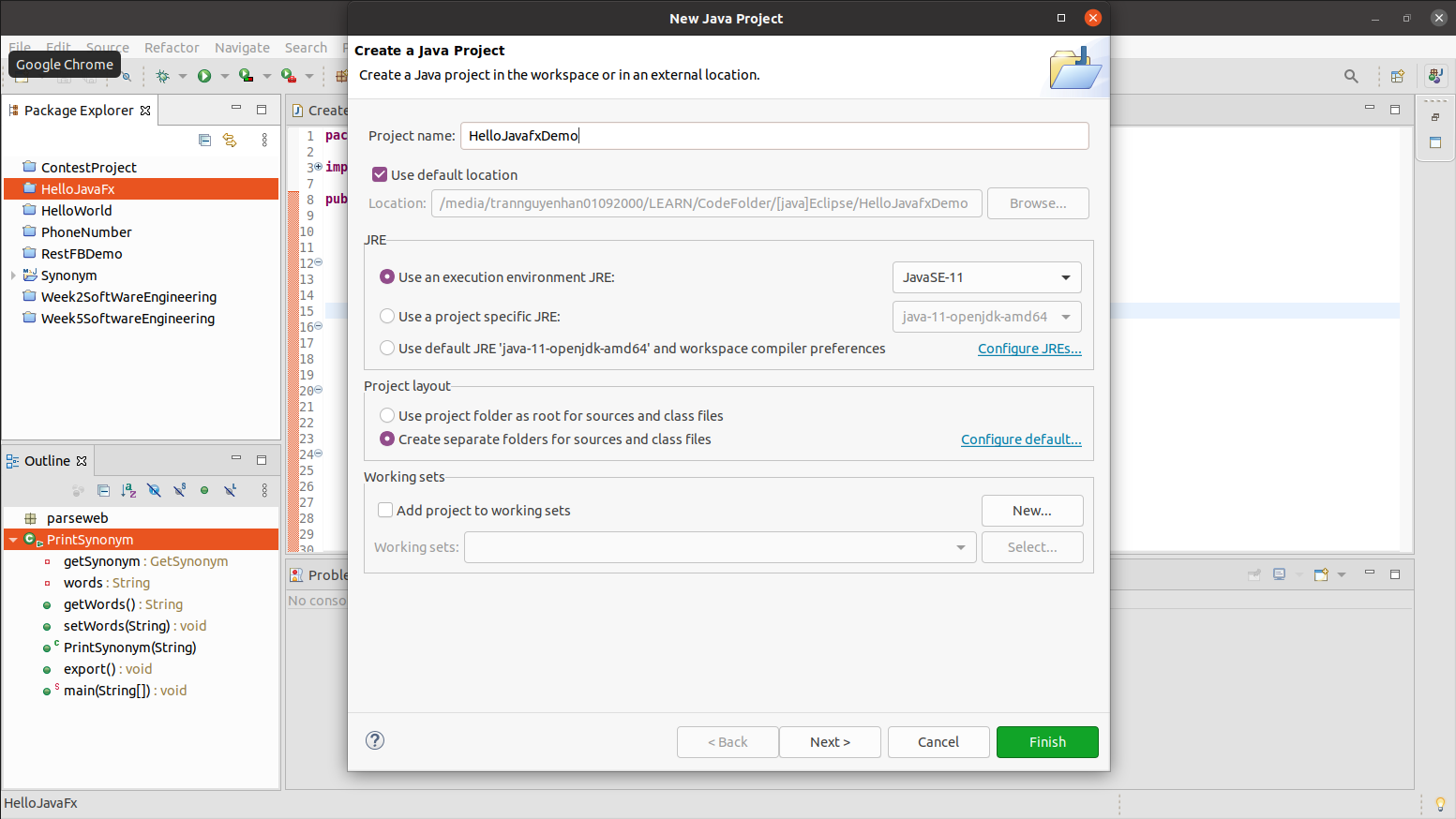Select Use a project specific JRE
1456x819 pixels.
pos(387,317)
